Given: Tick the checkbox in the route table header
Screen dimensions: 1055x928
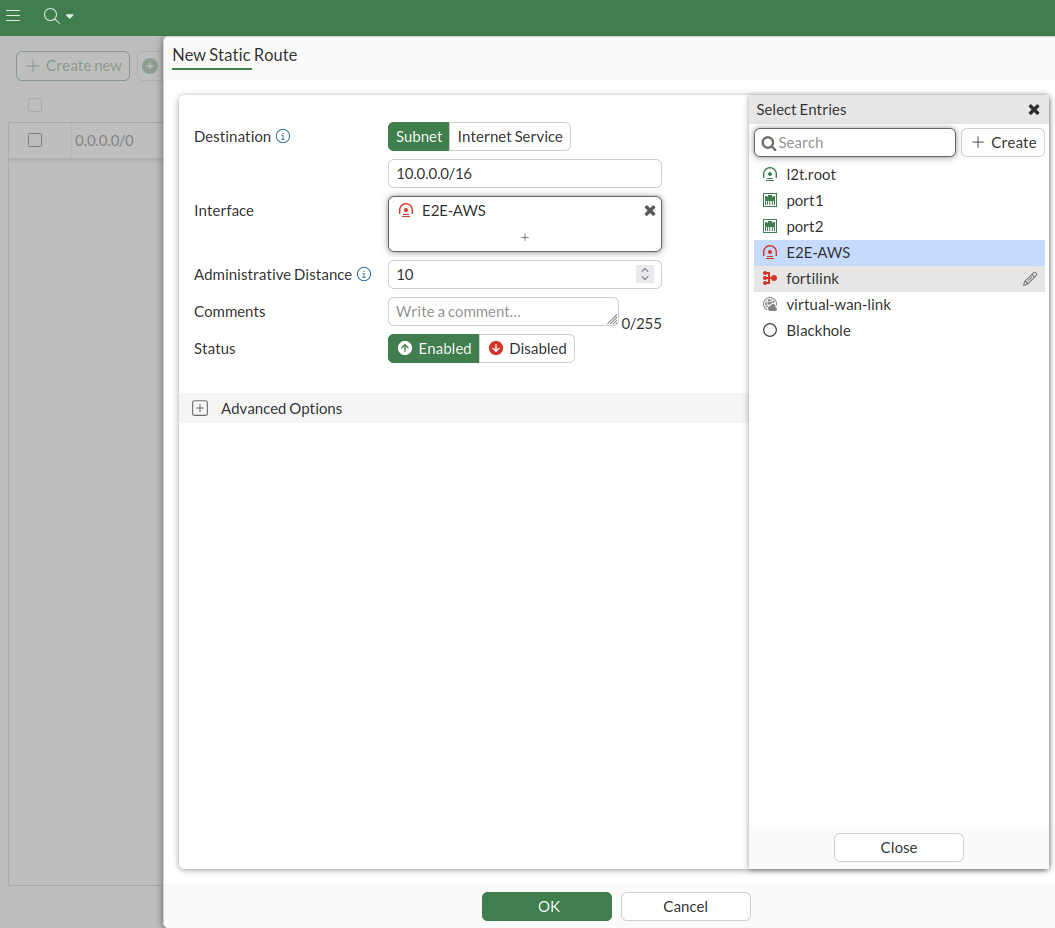Looking at the screenshot, I should (35, 104).
